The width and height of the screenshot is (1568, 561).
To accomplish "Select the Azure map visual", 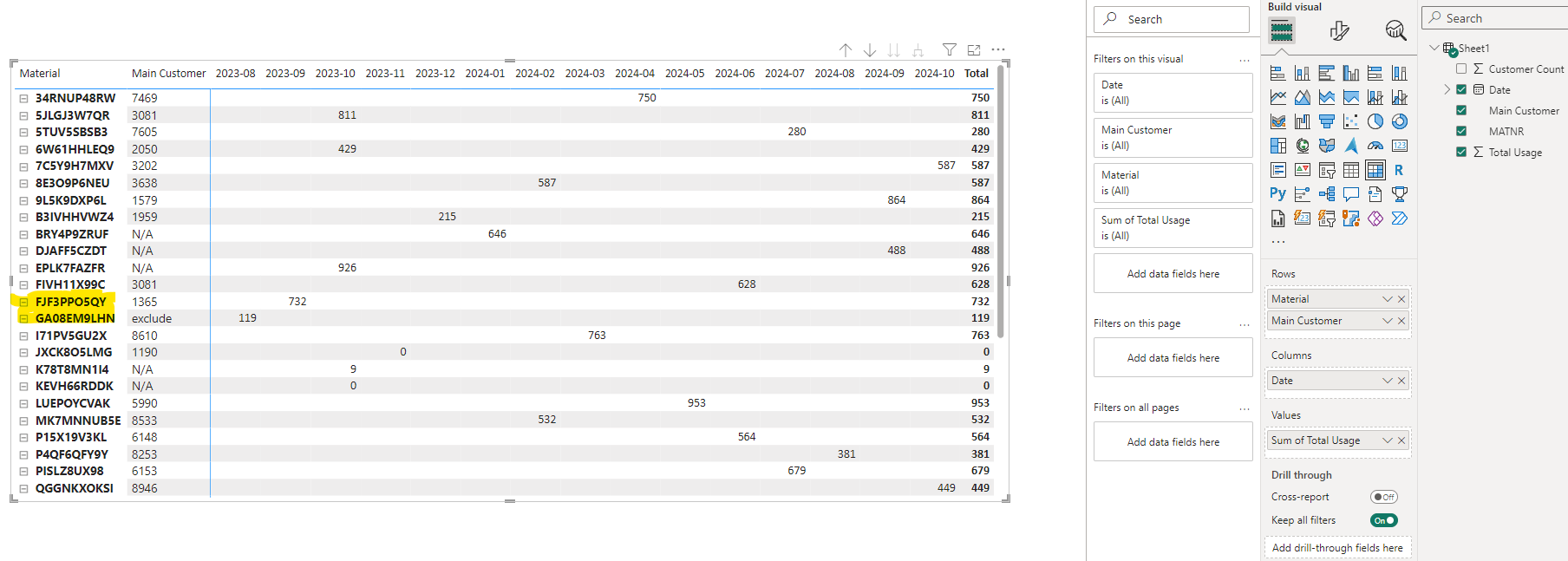I will click(1350, 147).
